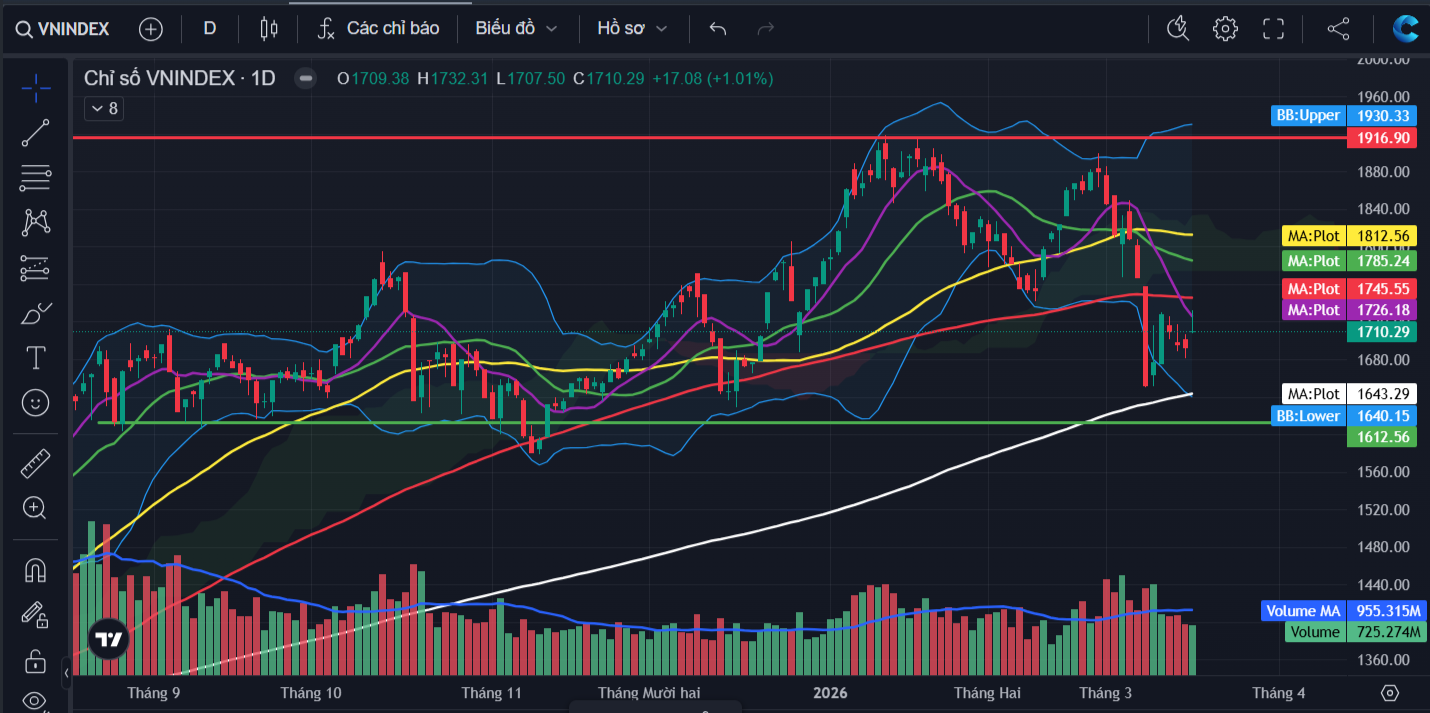
Task: Select the brush drawing tool
Action: click(x=36, y=313)
